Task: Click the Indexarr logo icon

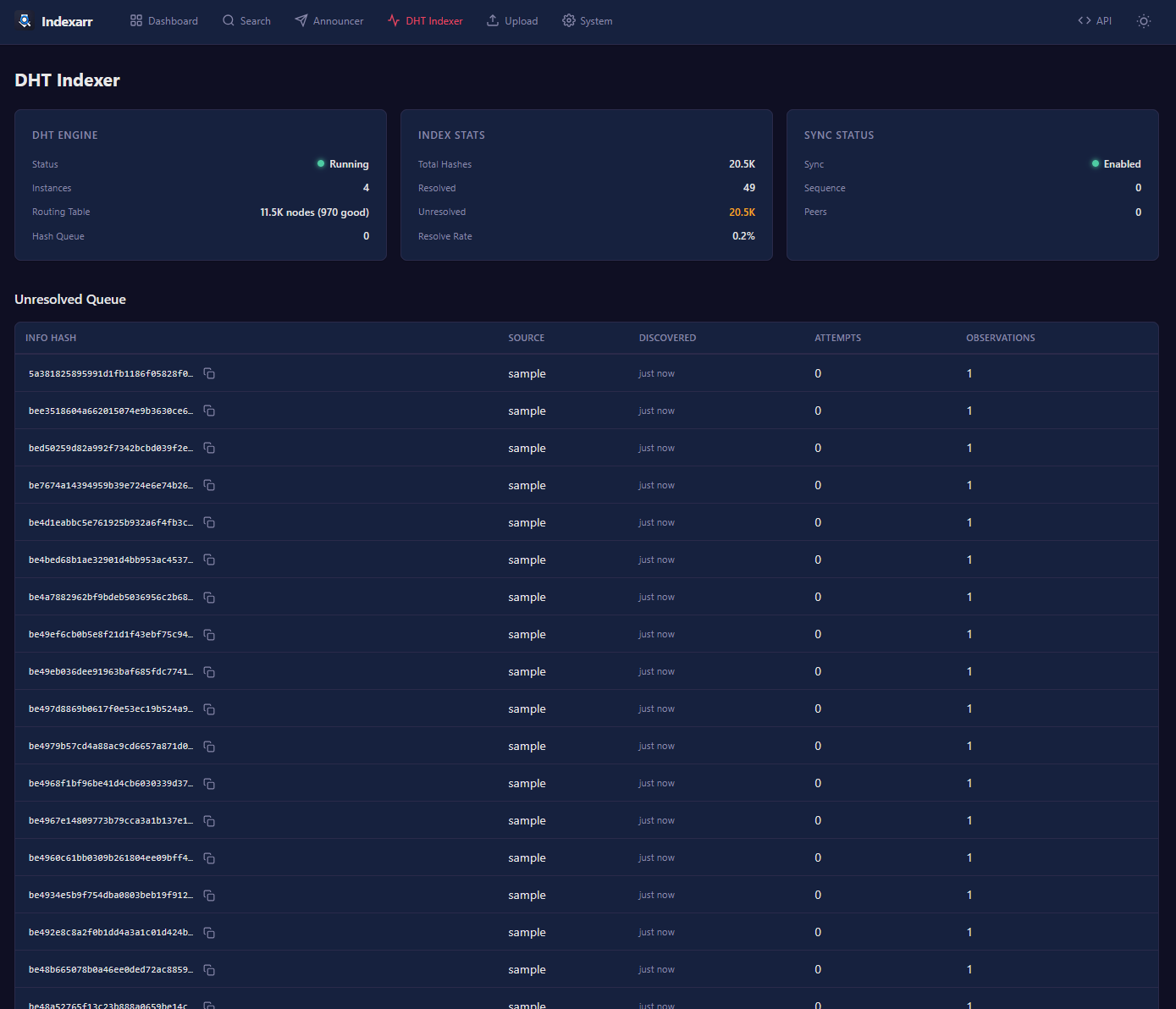Action: click(x=25, y=21)
